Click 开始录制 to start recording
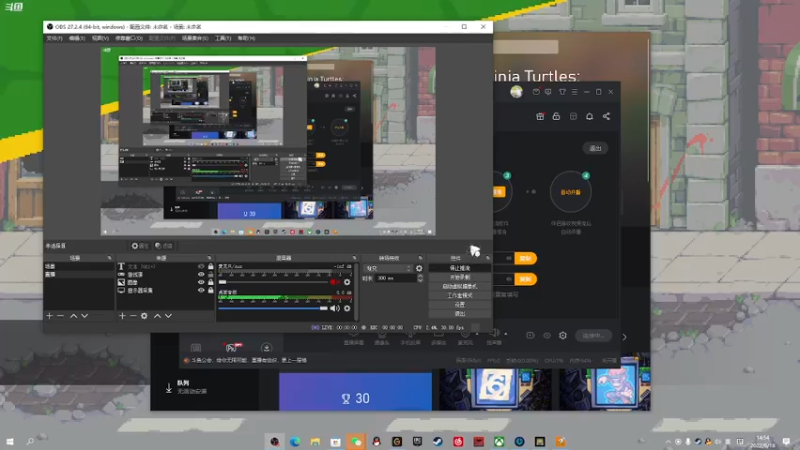 point(460,277)
